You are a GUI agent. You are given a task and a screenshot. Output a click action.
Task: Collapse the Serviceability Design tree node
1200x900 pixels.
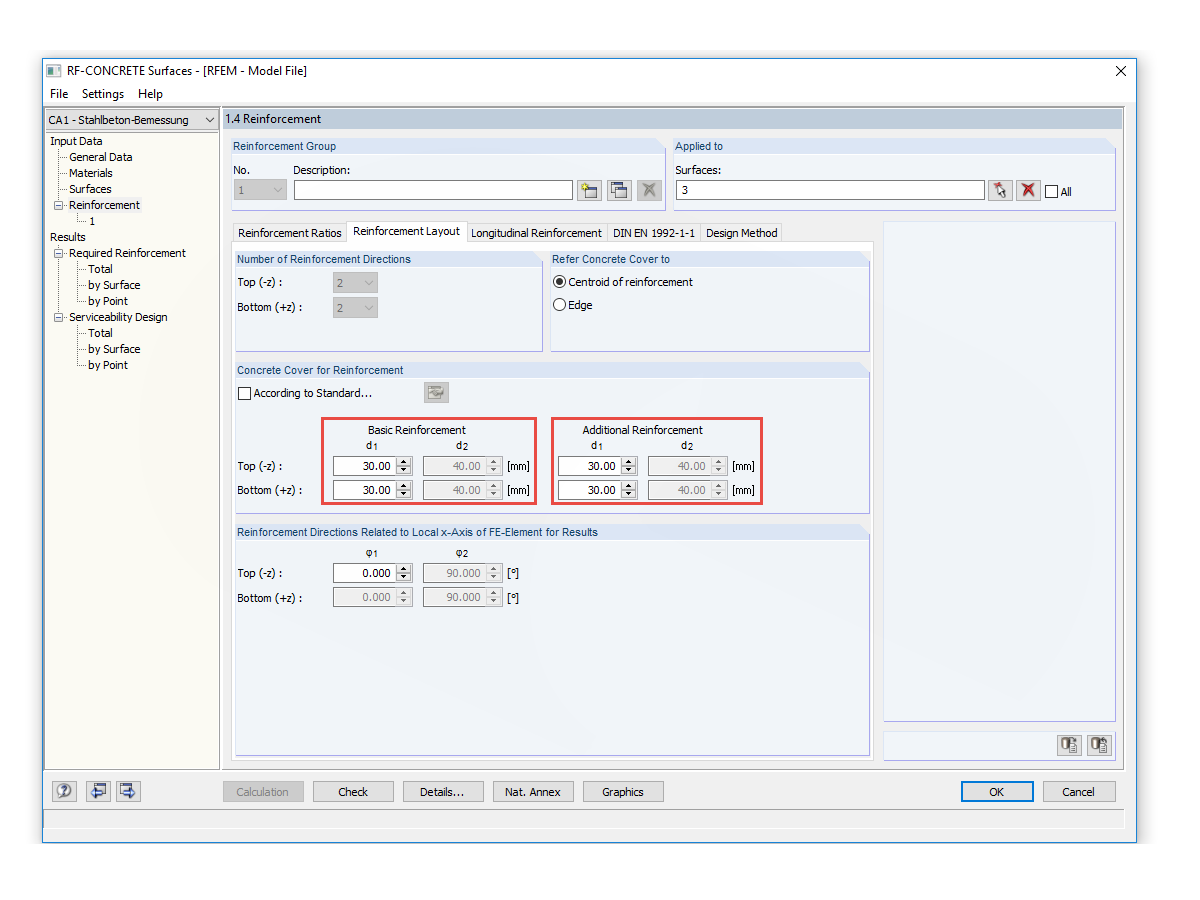[59, 317]
